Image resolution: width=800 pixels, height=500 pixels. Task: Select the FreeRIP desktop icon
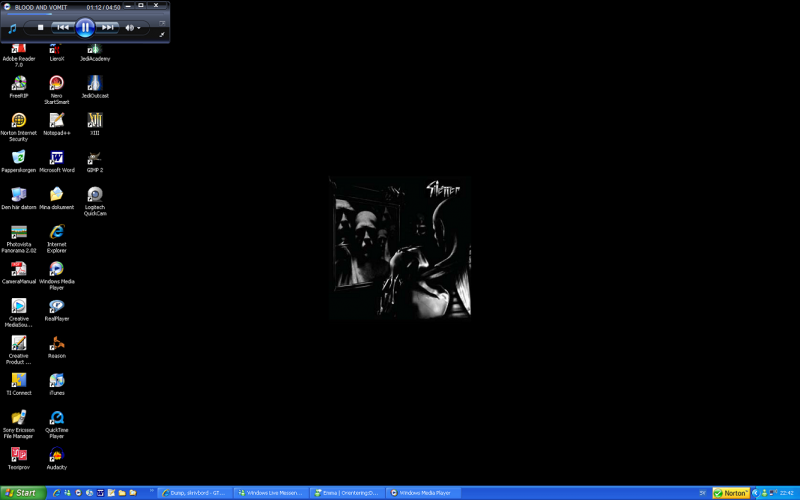[x=19, y=87]
